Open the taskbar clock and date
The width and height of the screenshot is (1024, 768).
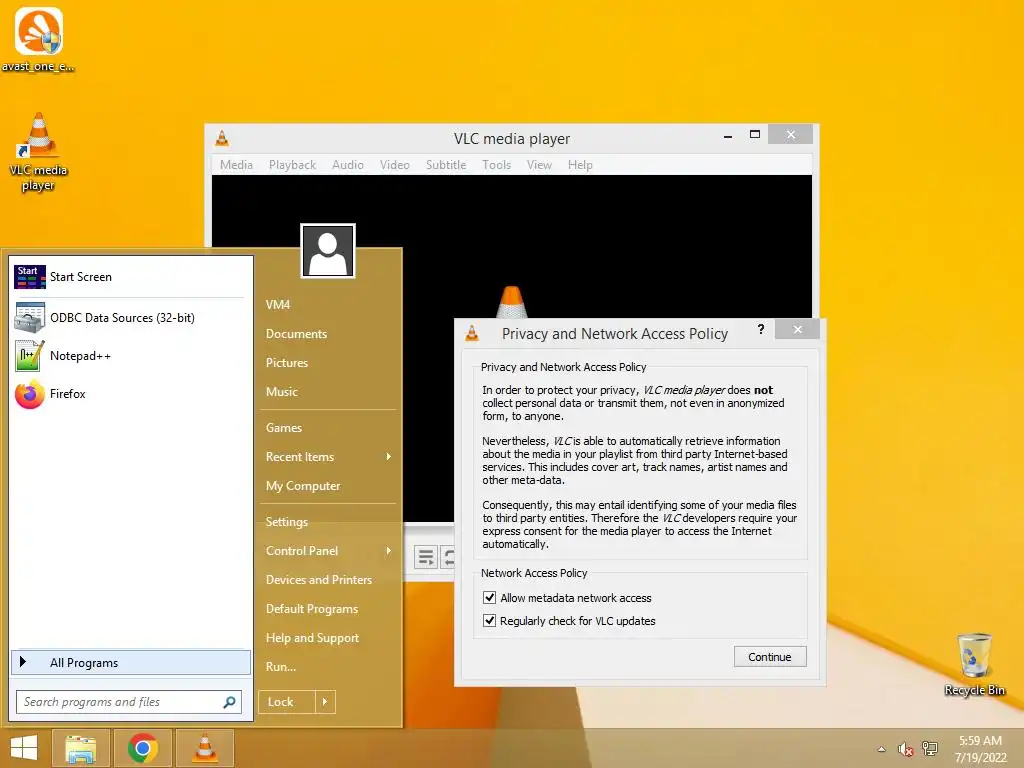tap(980, 749)
